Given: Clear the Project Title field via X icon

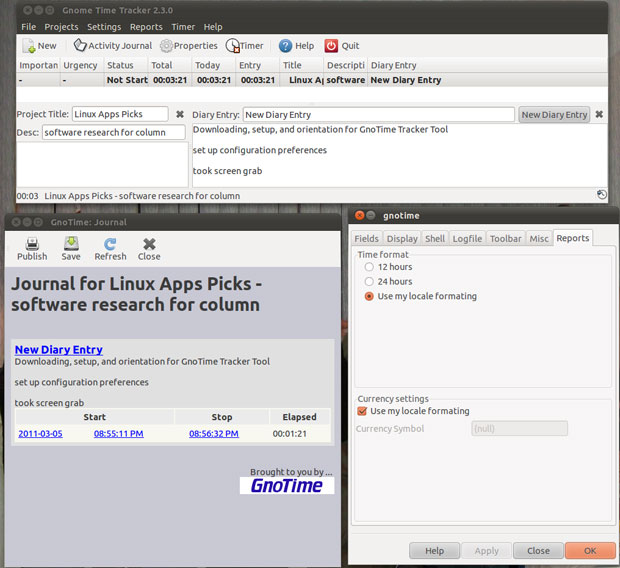Looking at the screenshot, I should pyautogui.click(x=180, y=114).
